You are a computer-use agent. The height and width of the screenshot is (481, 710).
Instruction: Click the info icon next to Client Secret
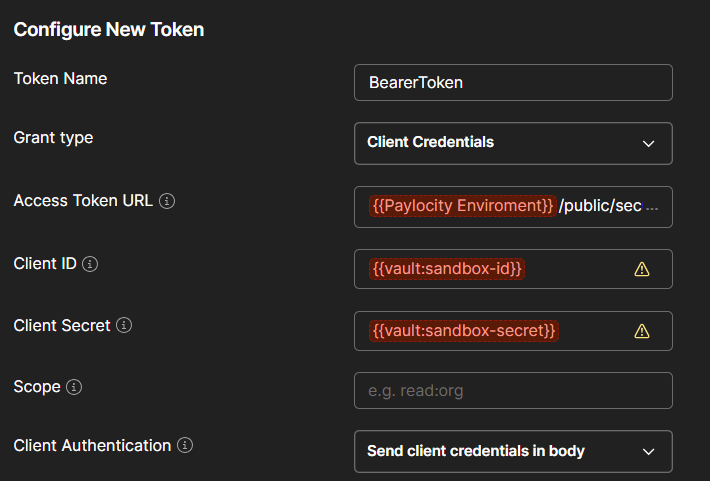(x=125, y=326)
